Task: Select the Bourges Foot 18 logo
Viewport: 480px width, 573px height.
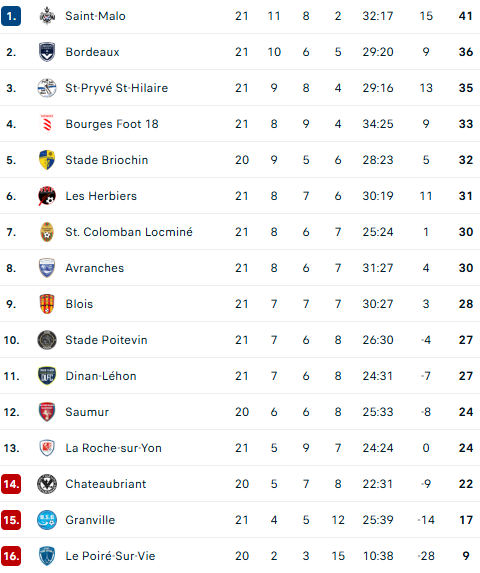Action: point(47,124)
